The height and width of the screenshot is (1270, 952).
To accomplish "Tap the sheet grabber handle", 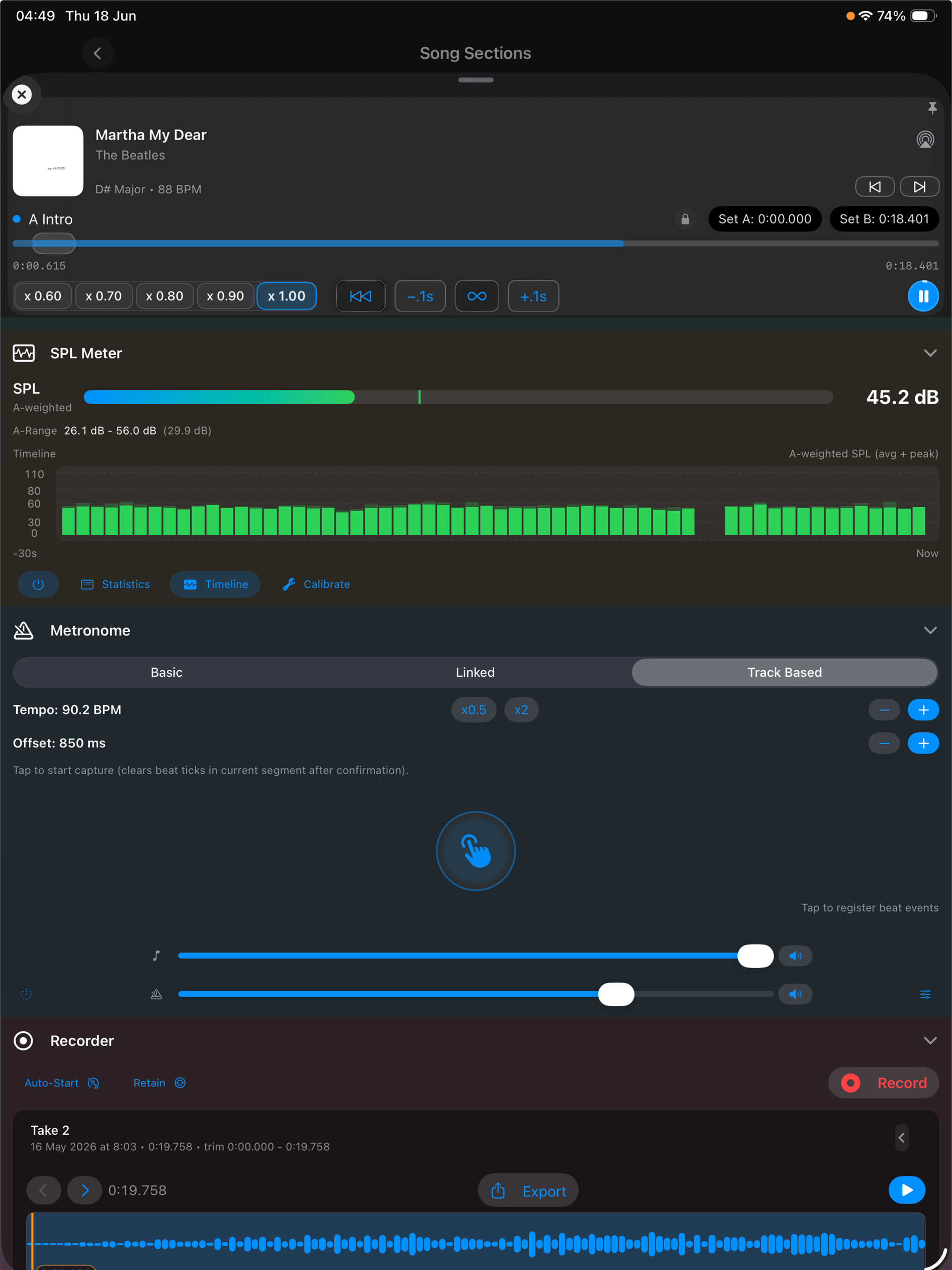I will click(476, 80).
